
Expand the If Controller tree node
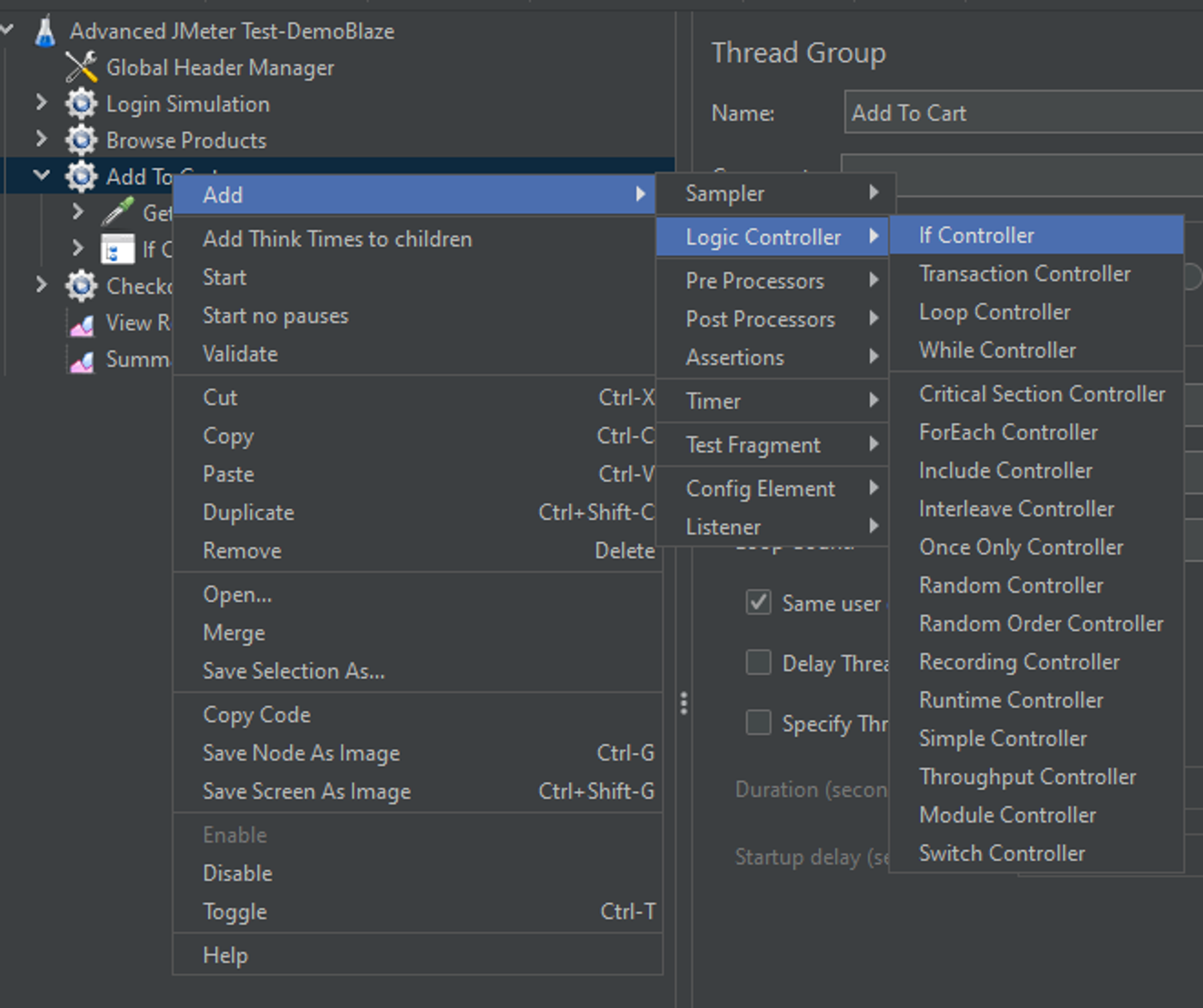point(77,248)
